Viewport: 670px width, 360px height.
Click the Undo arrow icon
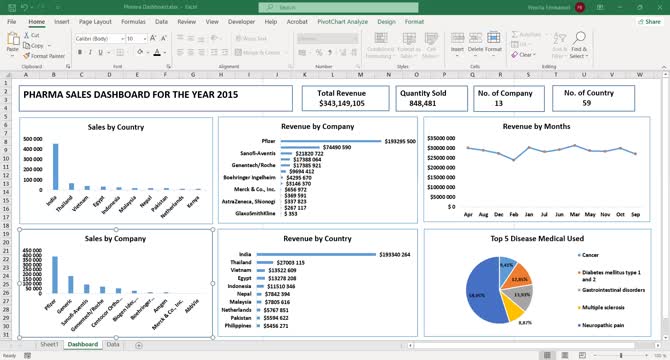[x=24, y=7]
